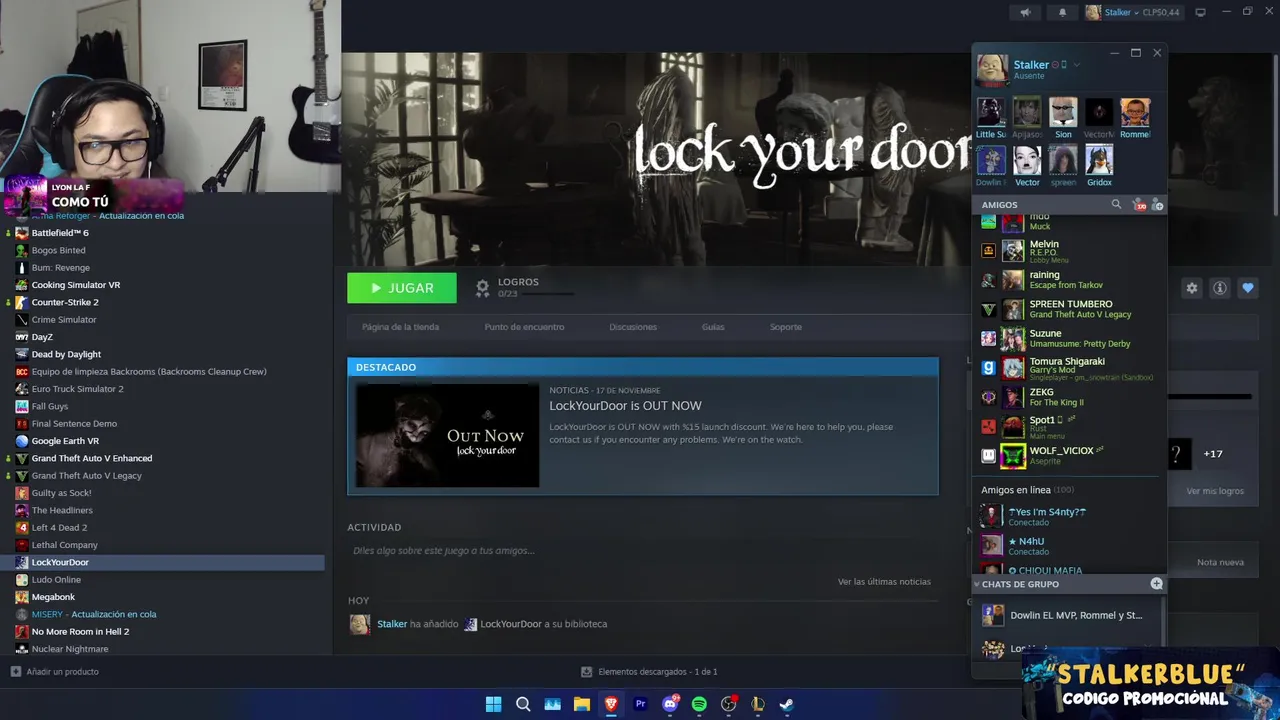
Task: Open LockYourDoor is OUT NOW headline
Action: coord(625,406)
